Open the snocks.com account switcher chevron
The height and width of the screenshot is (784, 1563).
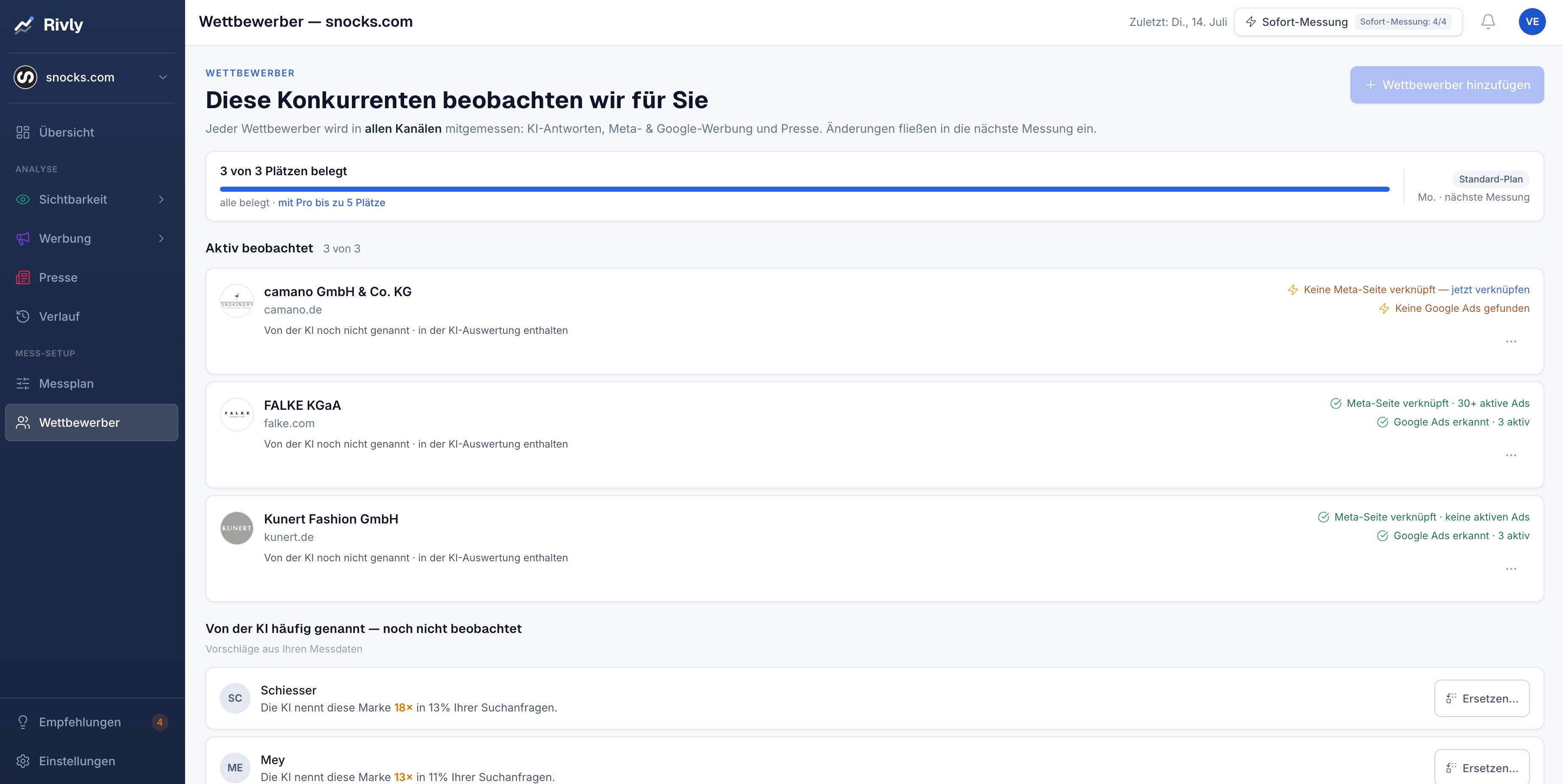(163, 77)
